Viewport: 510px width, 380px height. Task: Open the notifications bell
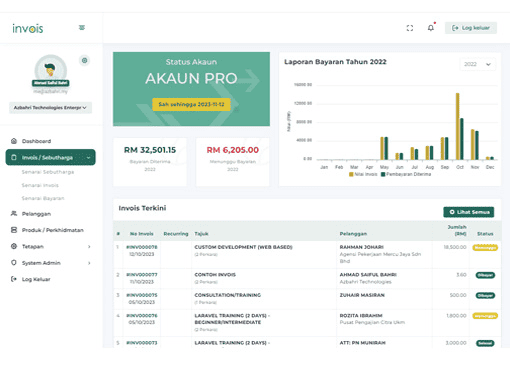(x=431, y=28)
